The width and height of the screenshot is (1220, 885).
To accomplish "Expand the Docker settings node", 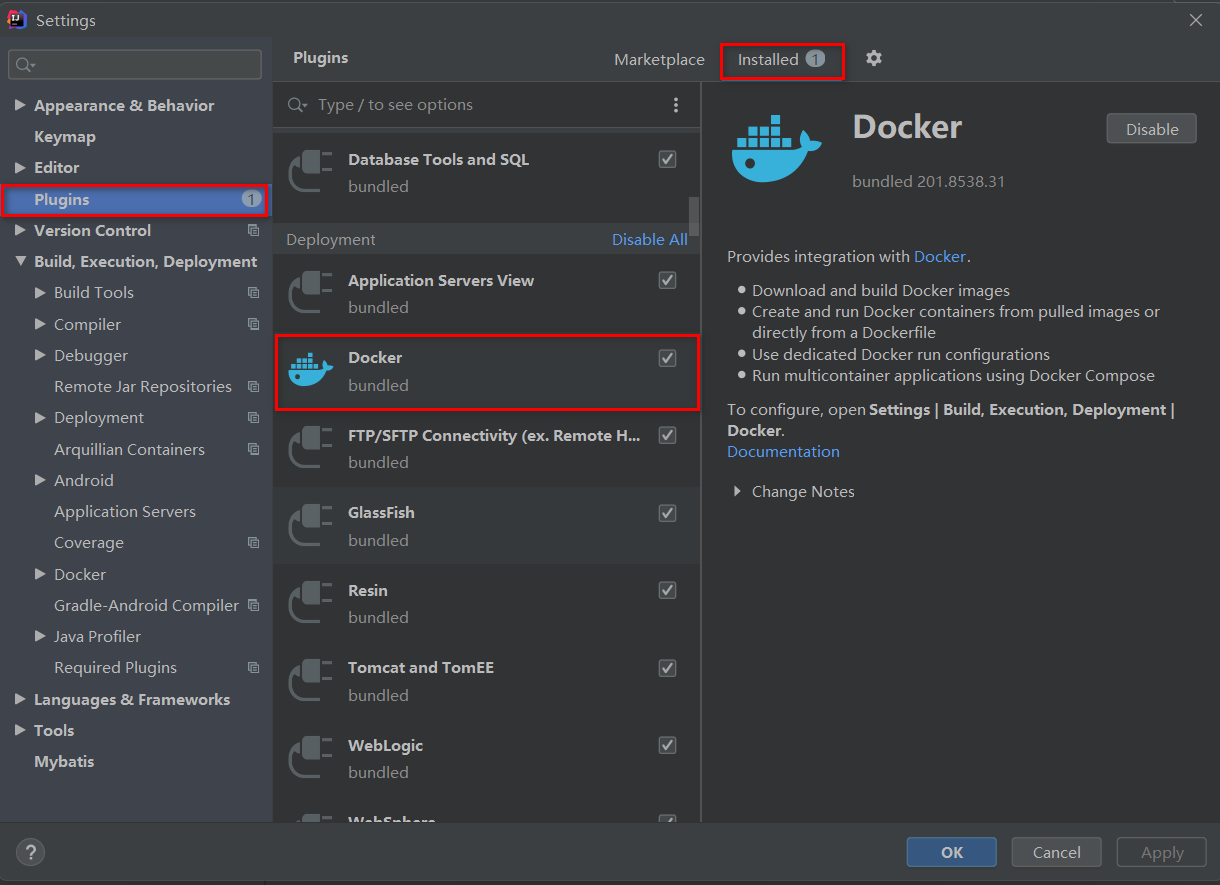I will point(40,574).
